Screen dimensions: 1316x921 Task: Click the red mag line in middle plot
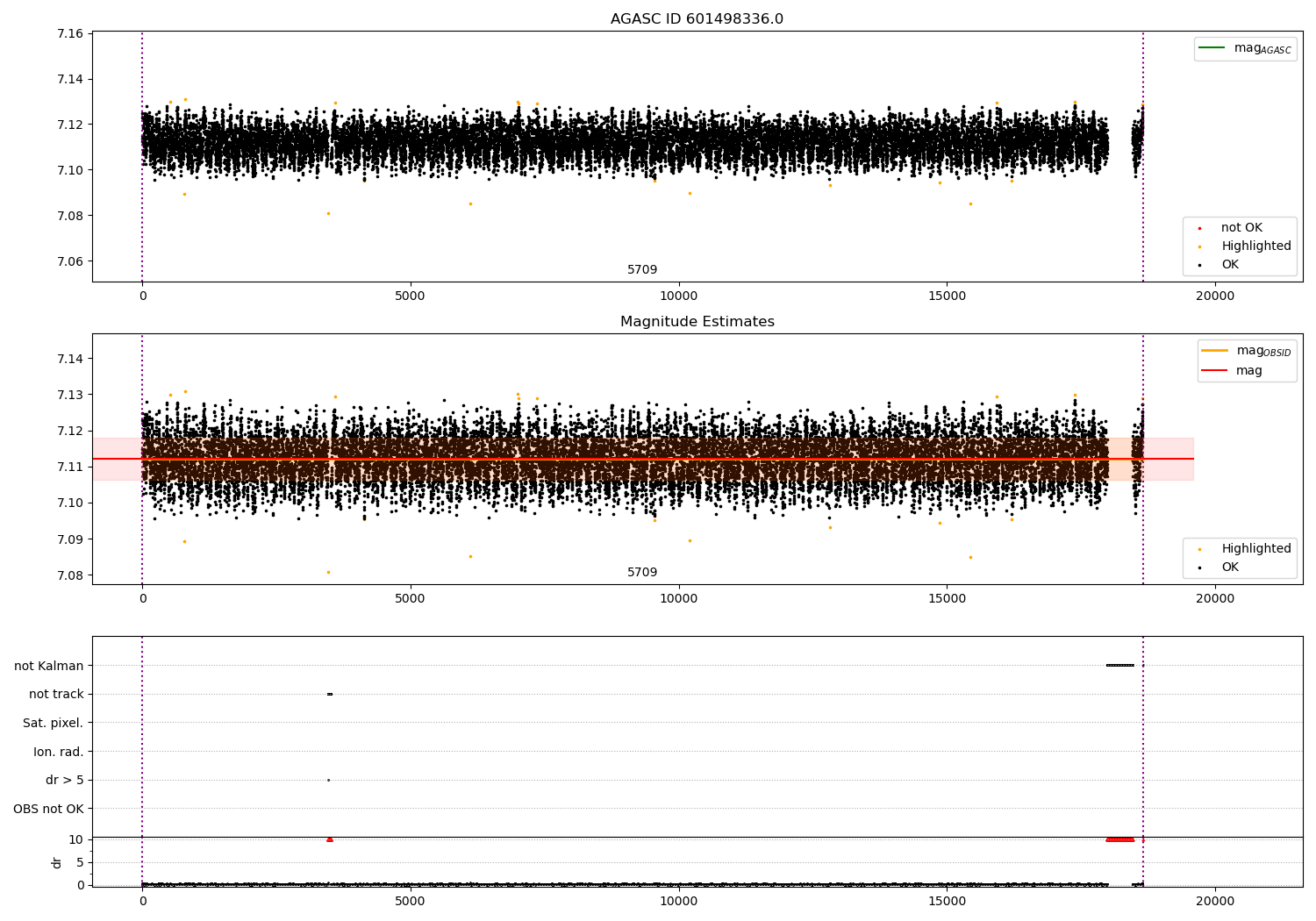tap(643, 459)
